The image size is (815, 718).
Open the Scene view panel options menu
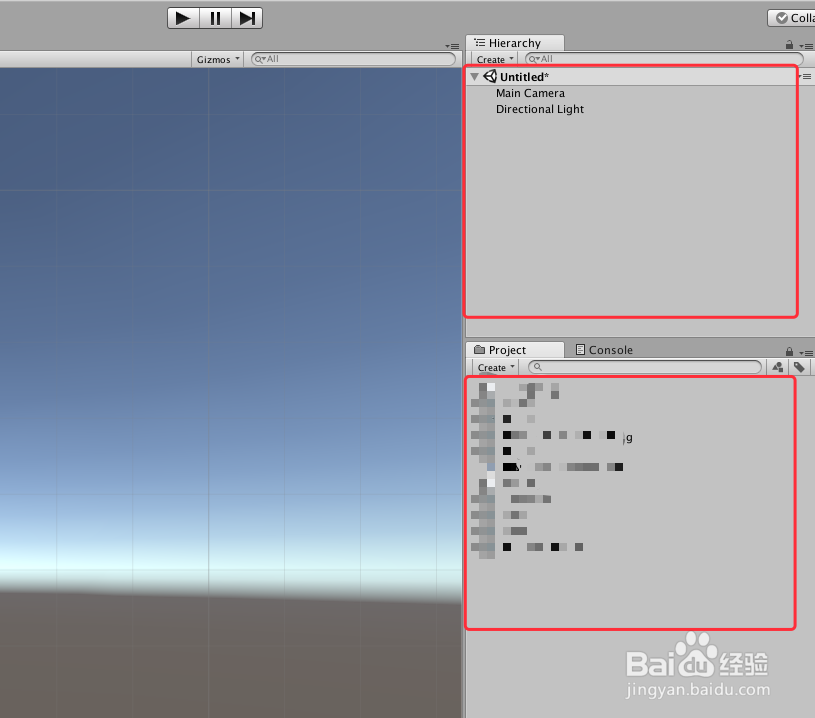click(452, 46)
